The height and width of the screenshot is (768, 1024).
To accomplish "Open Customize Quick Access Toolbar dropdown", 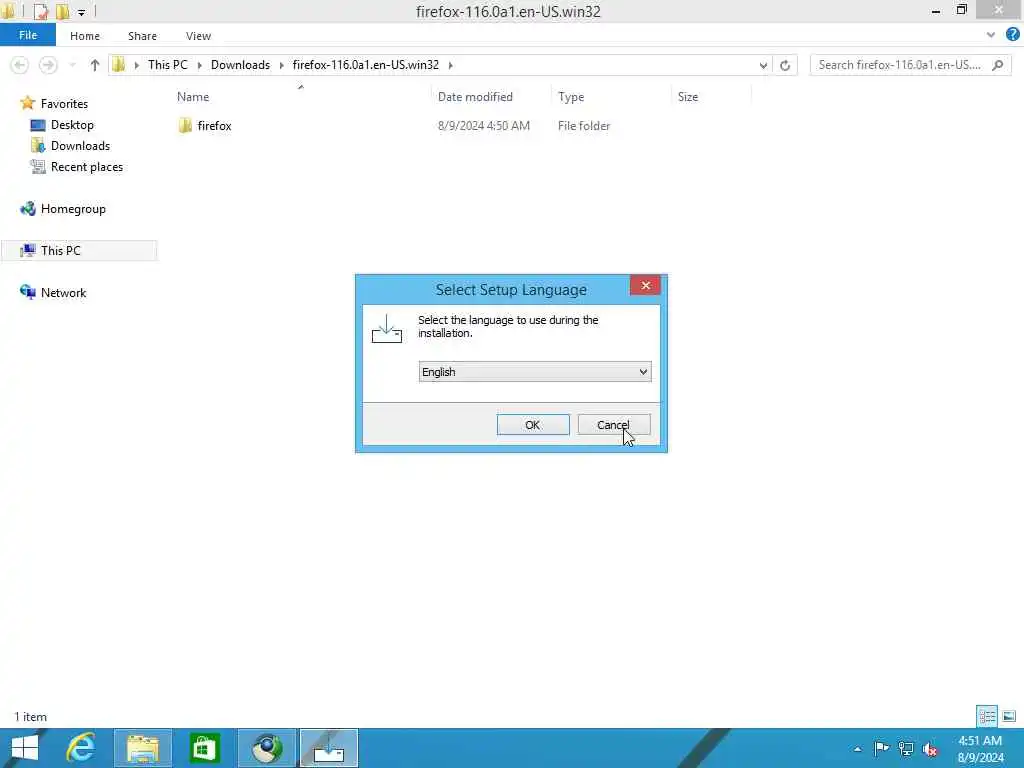I will click(82, 12).
